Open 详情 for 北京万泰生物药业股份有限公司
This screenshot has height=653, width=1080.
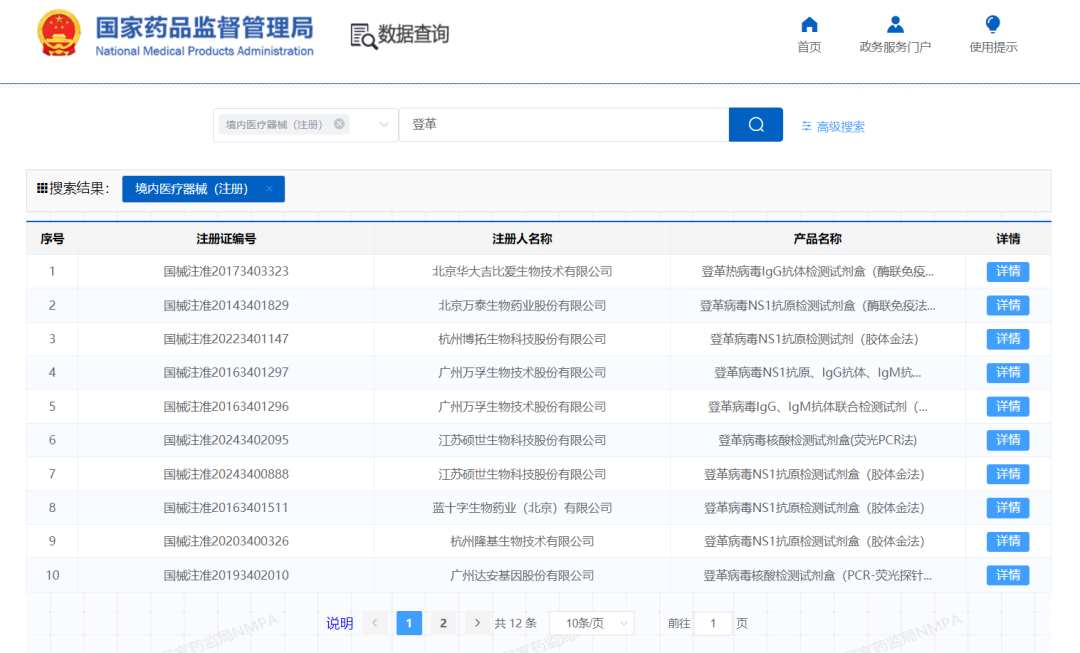[1008, 305]
